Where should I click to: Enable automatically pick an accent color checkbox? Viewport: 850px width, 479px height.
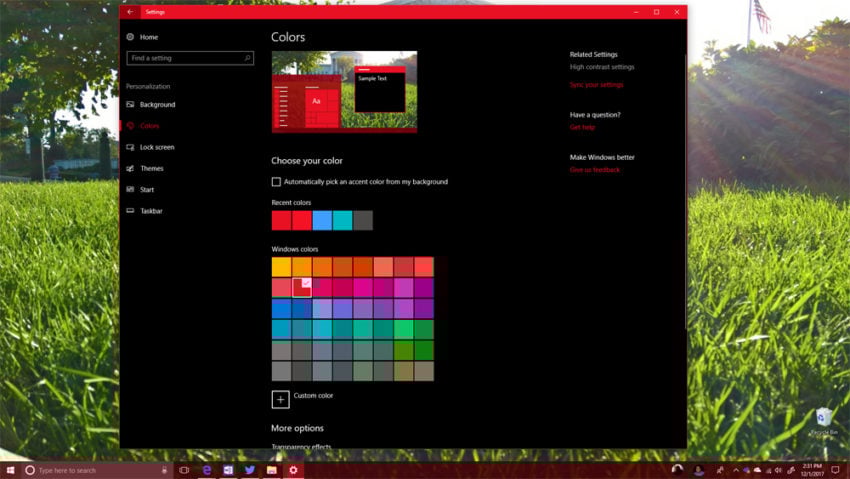click(x=276, y=182)
